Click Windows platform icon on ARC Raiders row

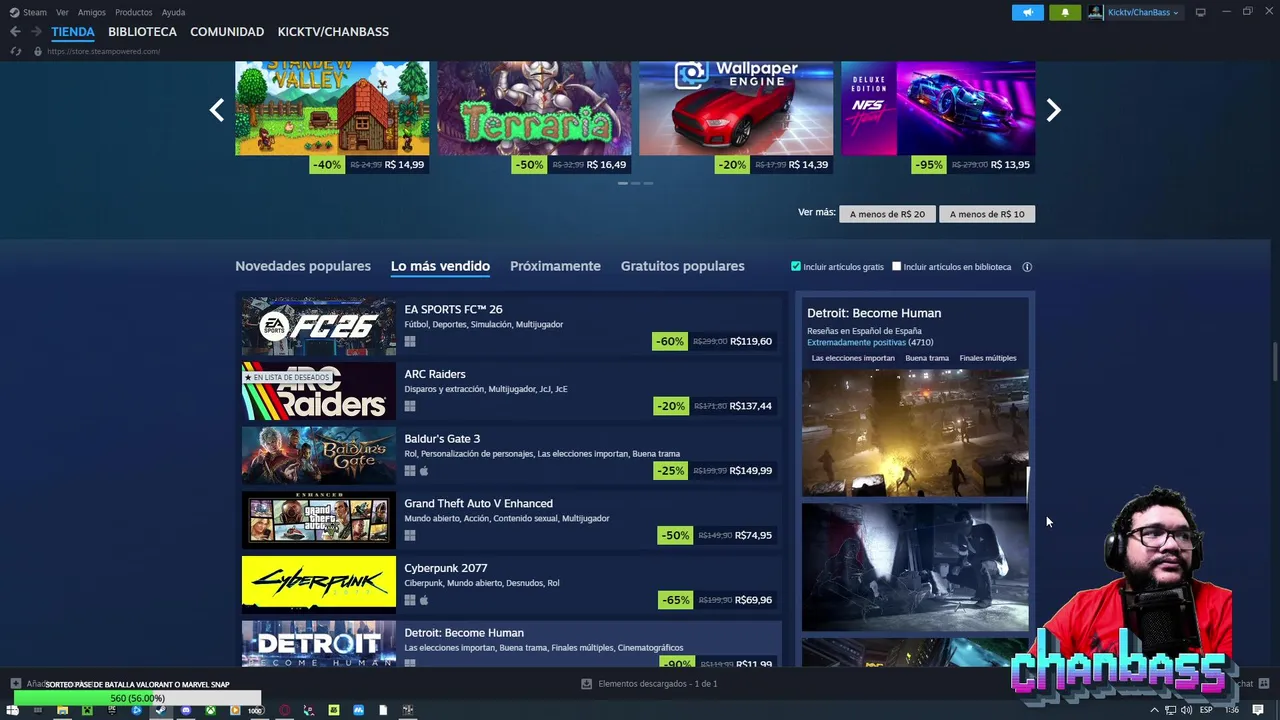(x=410, y=406)
